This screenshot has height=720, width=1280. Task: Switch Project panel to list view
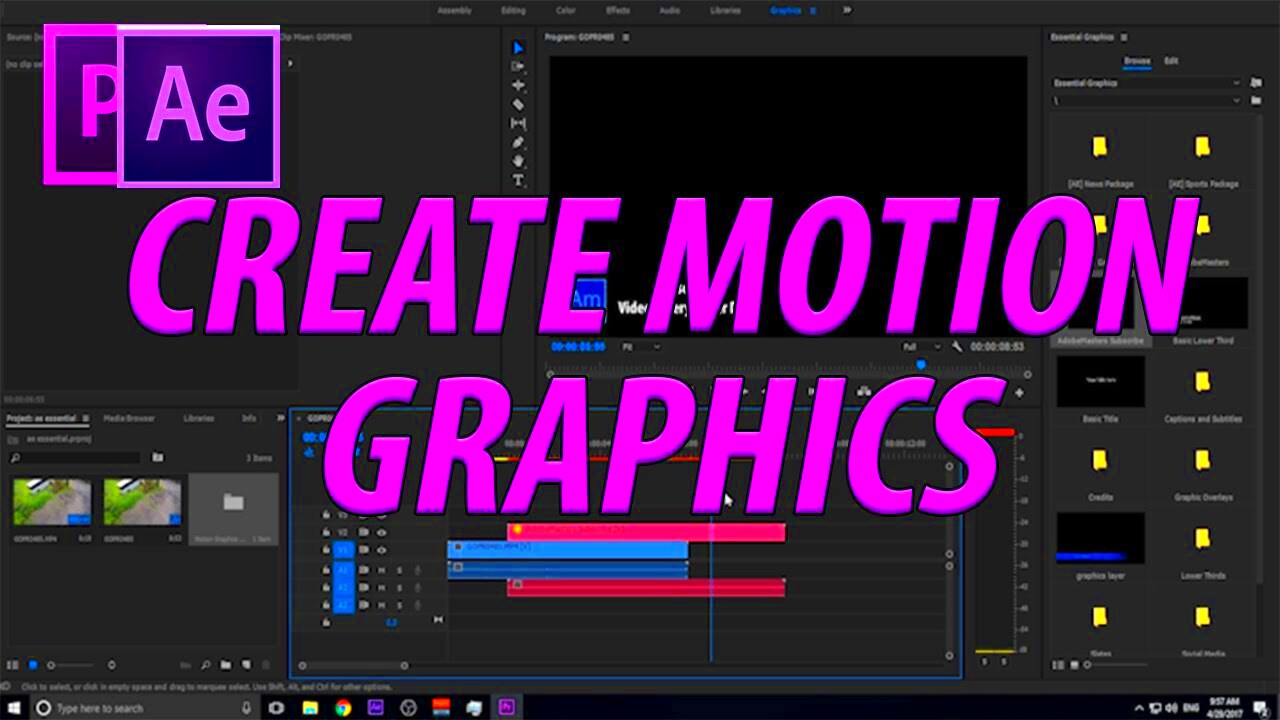[x=12, y=664]
